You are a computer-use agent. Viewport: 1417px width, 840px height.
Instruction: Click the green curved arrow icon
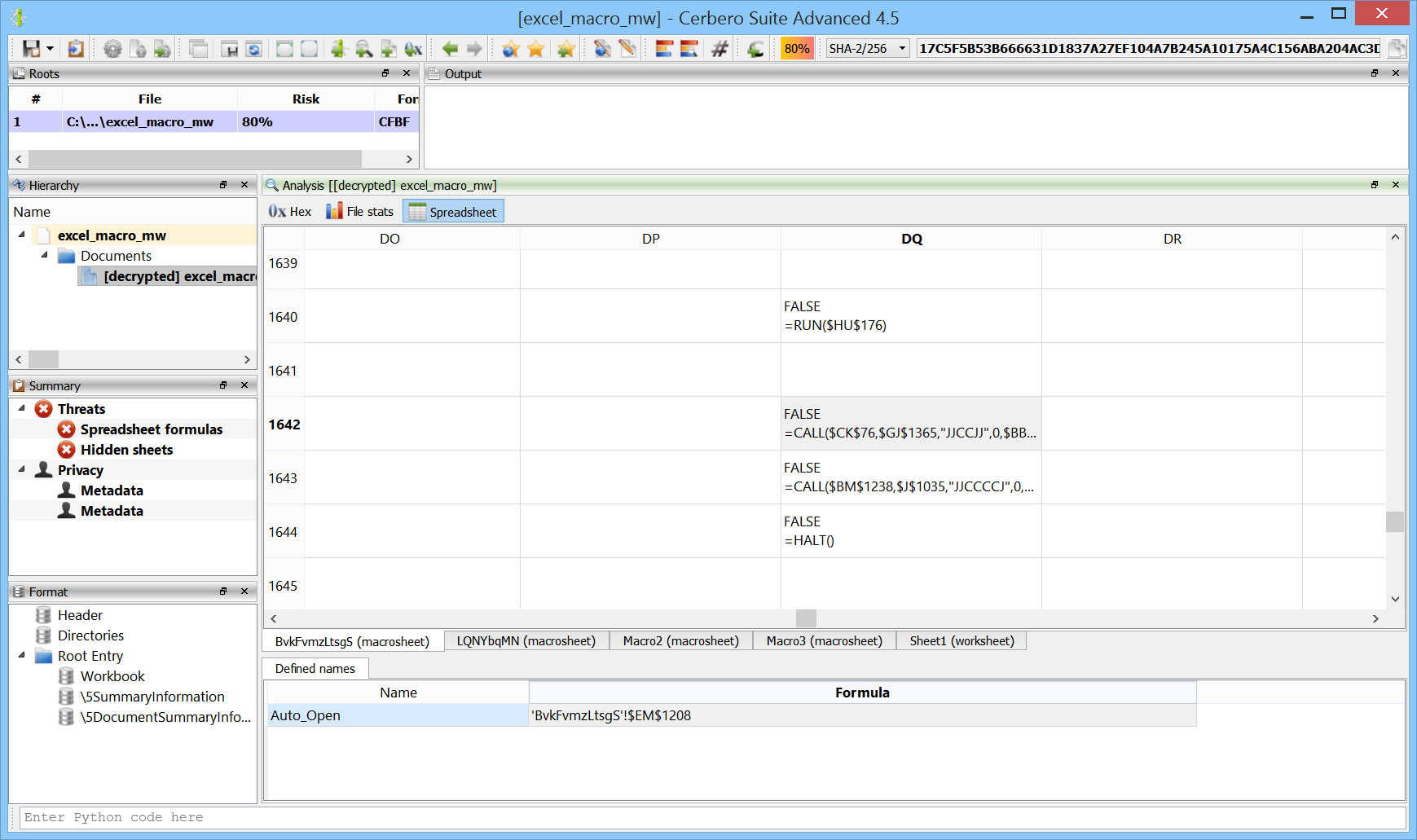click(x=755, y=49)
